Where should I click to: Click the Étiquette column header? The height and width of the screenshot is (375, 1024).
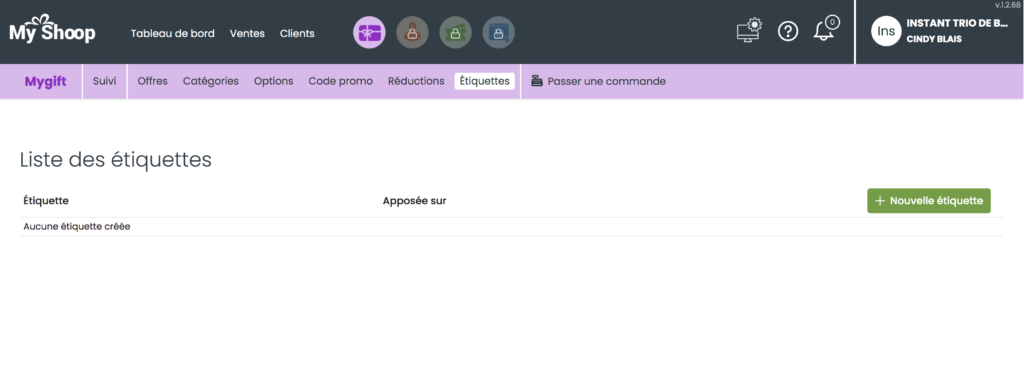pos(46,201)
